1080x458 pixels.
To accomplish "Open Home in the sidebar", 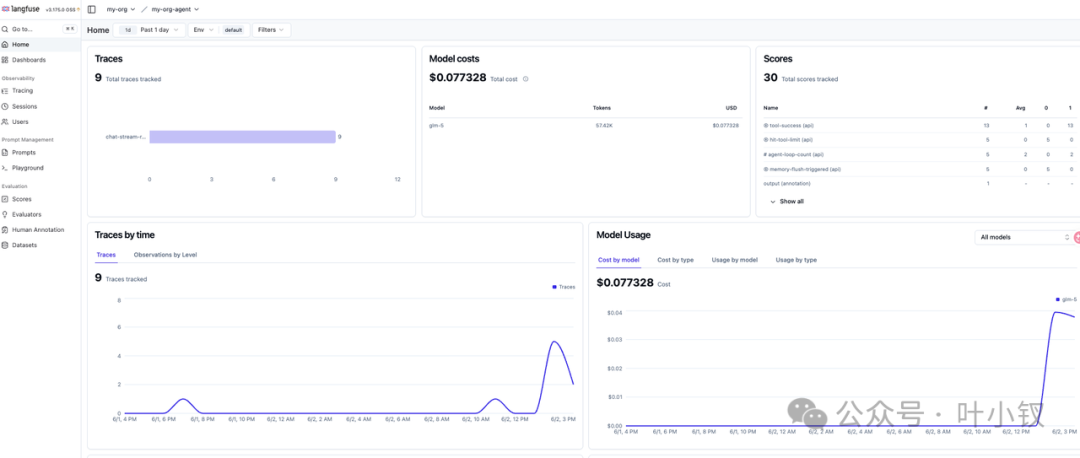I will pos(40,45).
